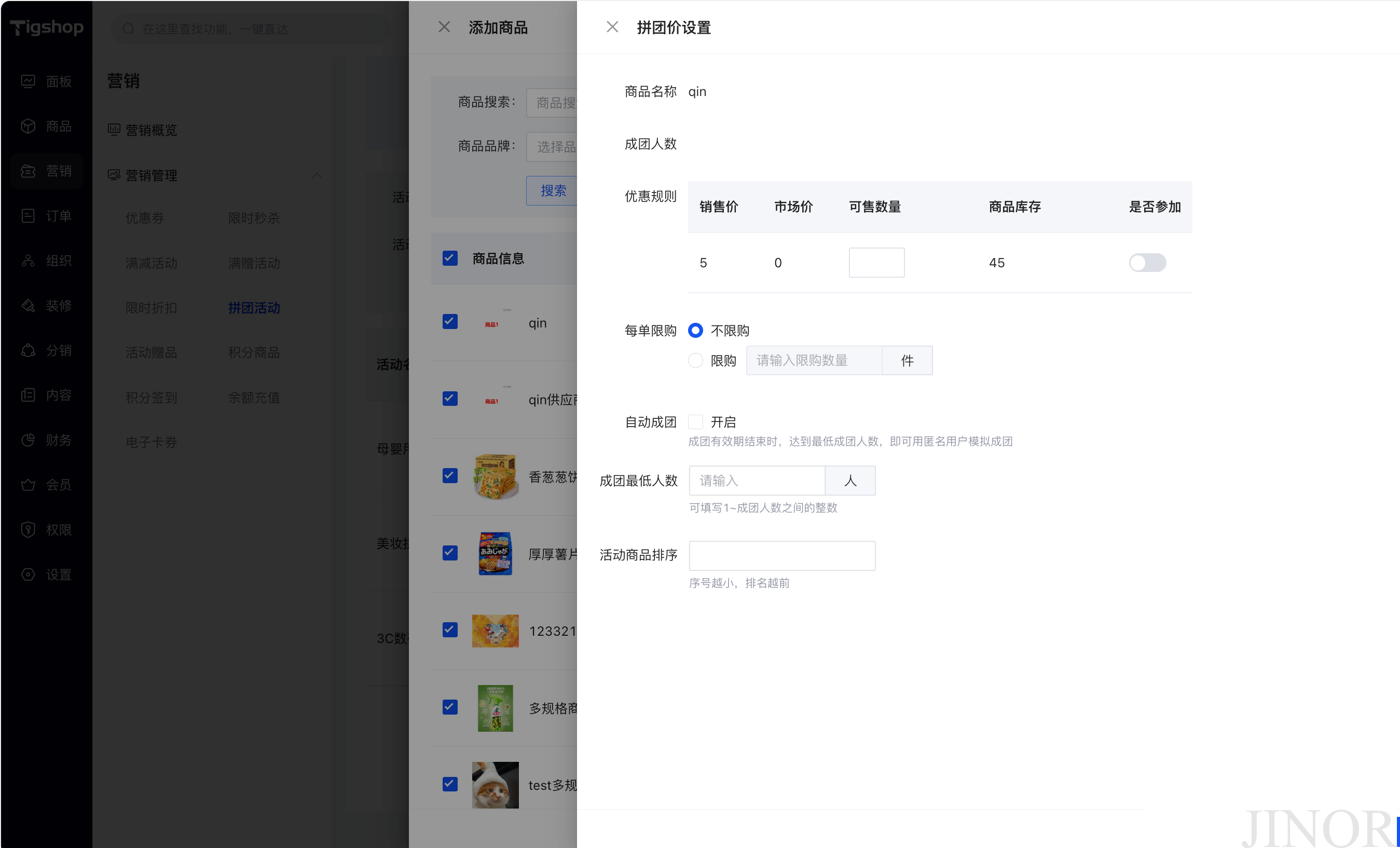Click the qin product thumbnail

[496, 322]
